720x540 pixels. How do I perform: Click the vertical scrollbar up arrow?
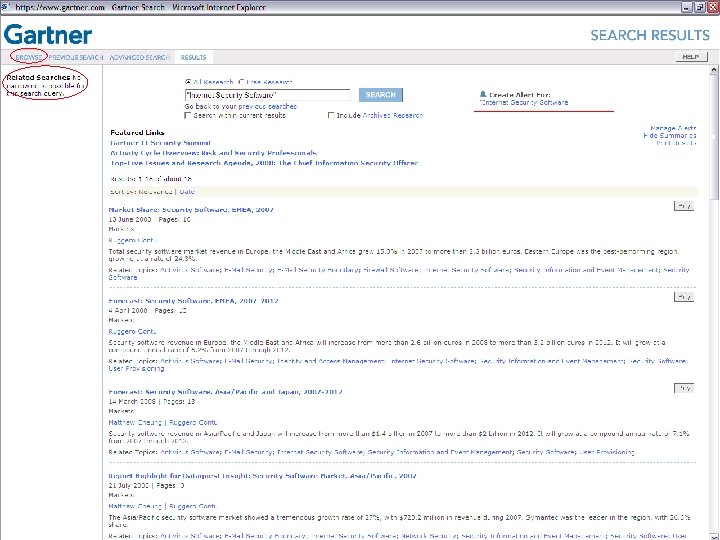714,70
